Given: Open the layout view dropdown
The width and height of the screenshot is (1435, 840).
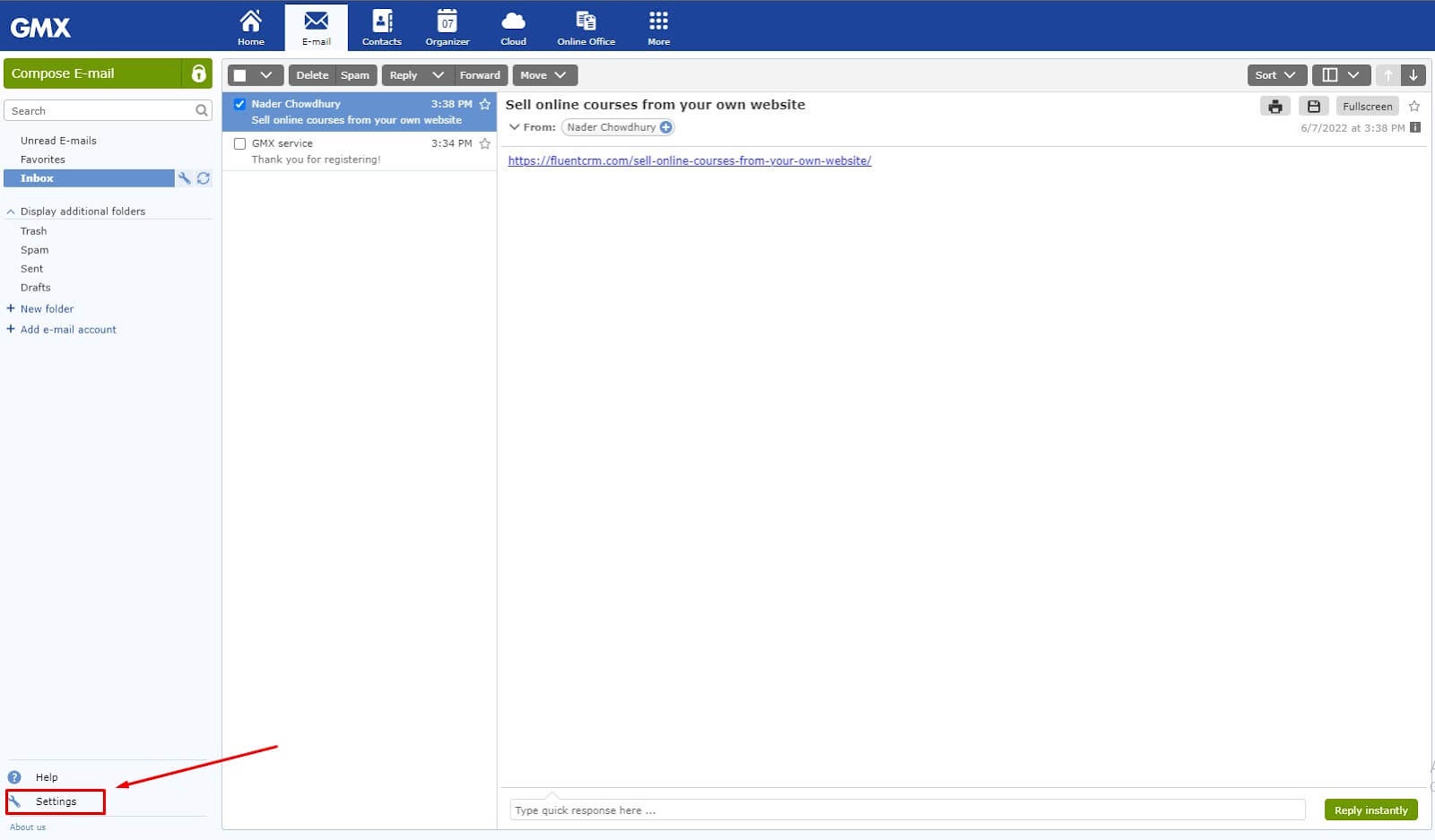Looking at the screenshot, I should (x=1341, y=75).
